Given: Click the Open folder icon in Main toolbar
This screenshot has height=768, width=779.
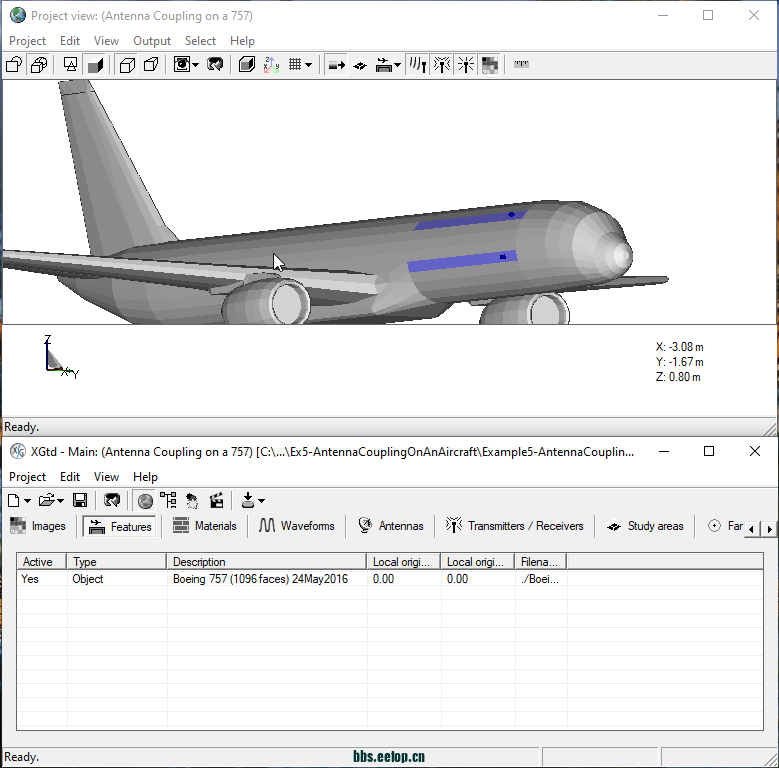Looking at the screenshot, I should click(46, 501).
